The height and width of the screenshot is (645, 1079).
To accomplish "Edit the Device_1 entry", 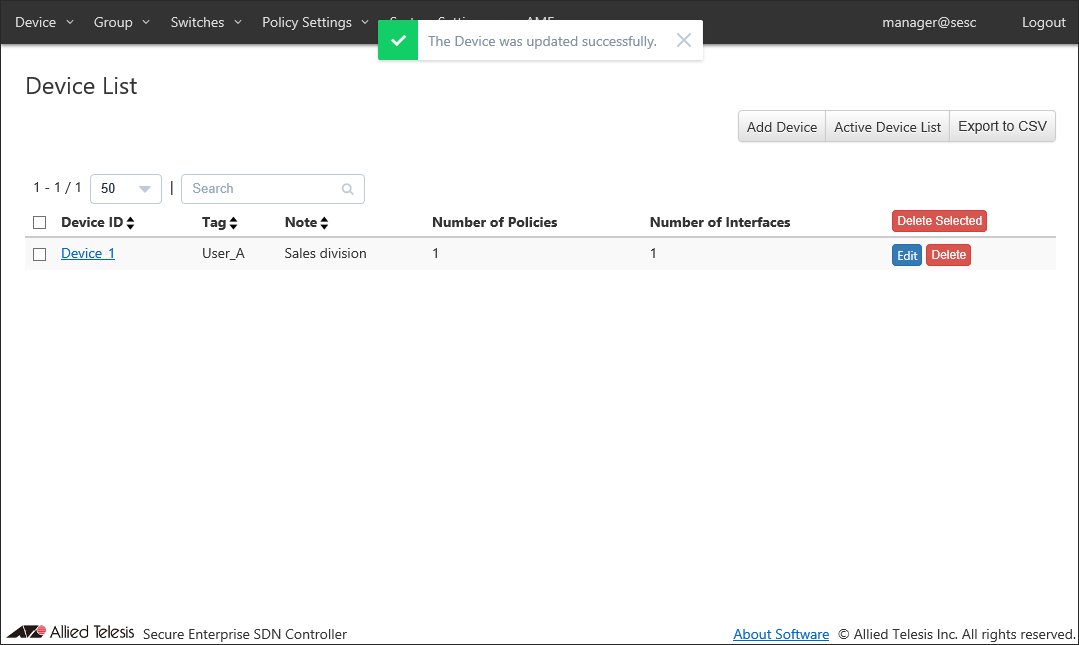I will coord(906,255).
